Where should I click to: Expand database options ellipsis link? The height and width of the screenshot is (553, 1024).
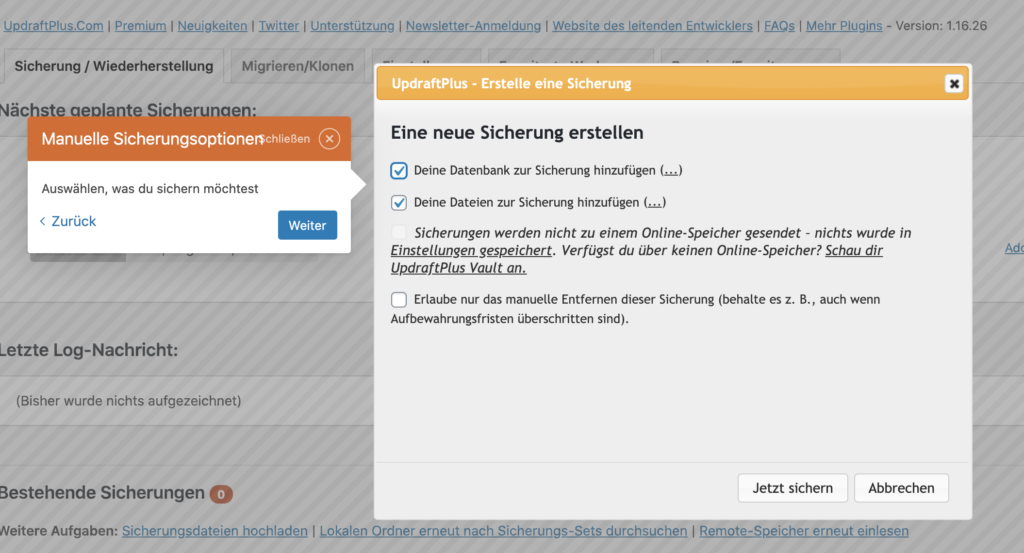pos(671,170)
